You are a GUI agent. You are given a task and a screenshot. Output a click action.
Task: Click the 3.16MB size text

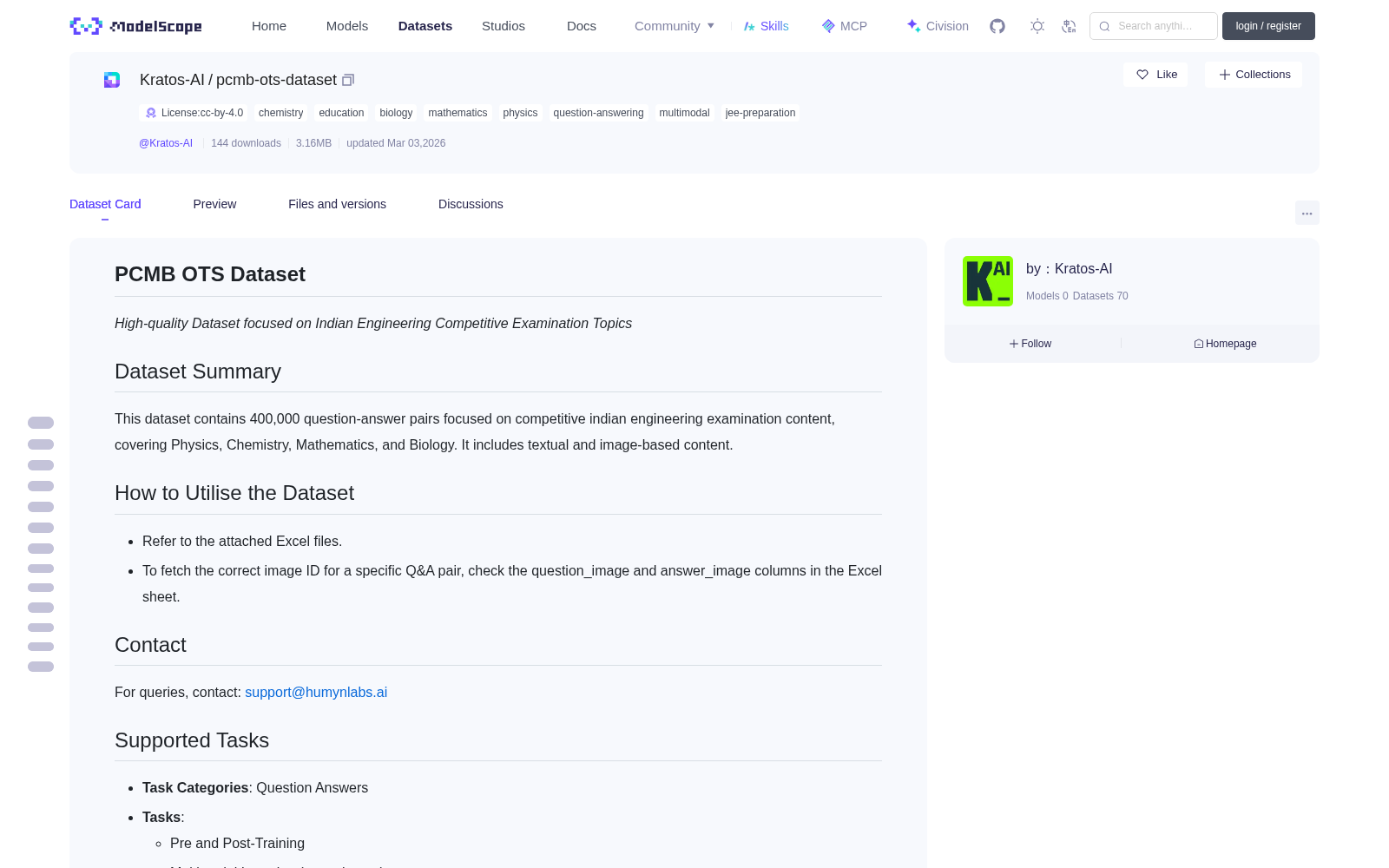point(313,143)
